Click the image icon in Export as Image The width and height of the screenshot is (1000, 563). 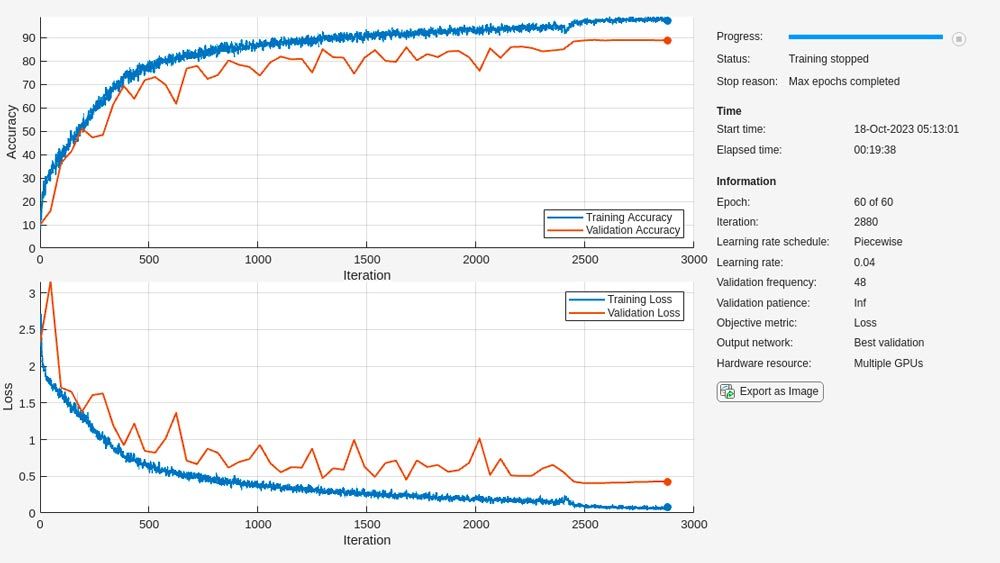point(727,392)
